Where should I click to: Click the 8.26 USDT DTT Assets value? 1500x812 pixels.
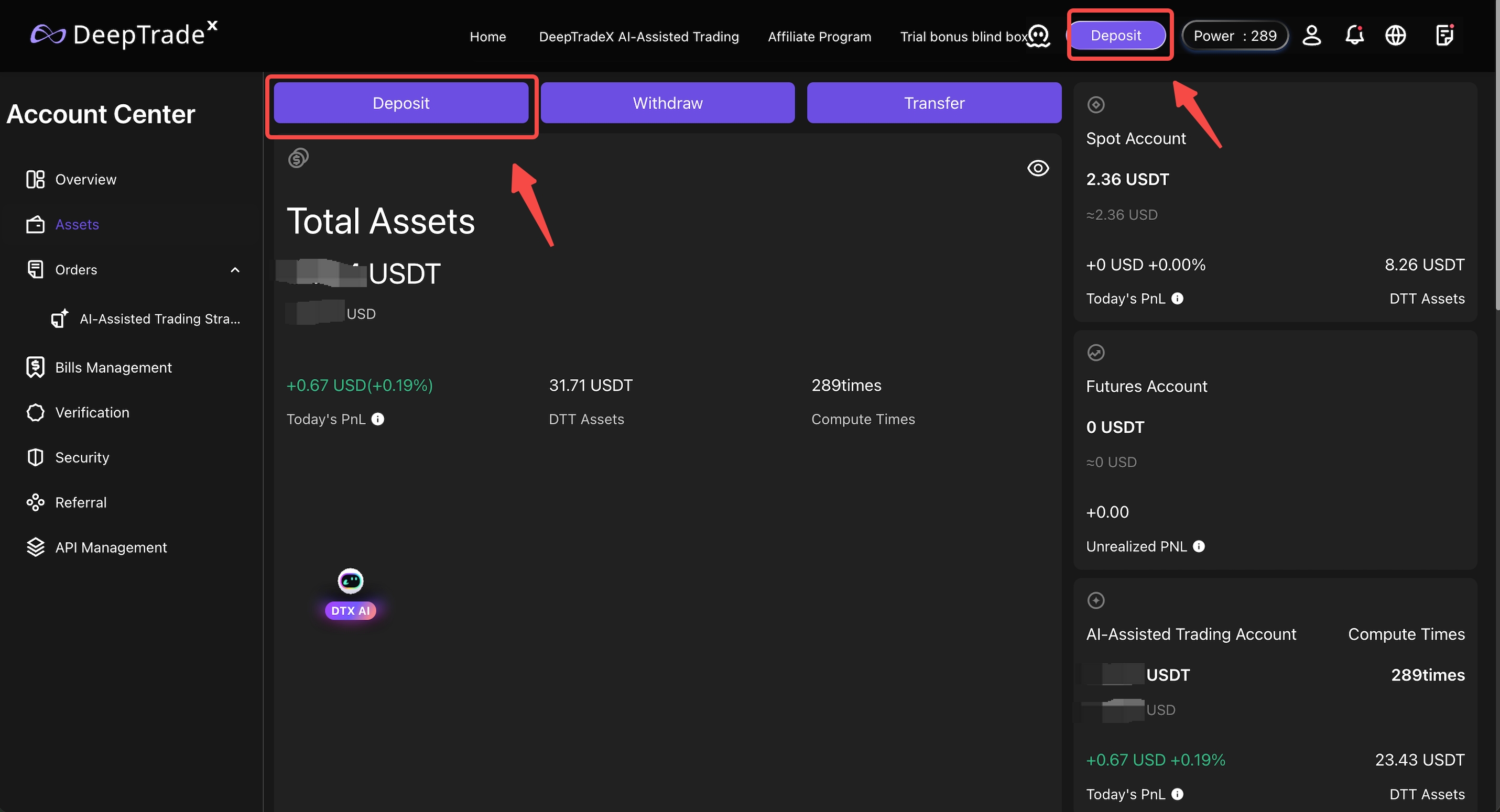(x=1425, y=265)
